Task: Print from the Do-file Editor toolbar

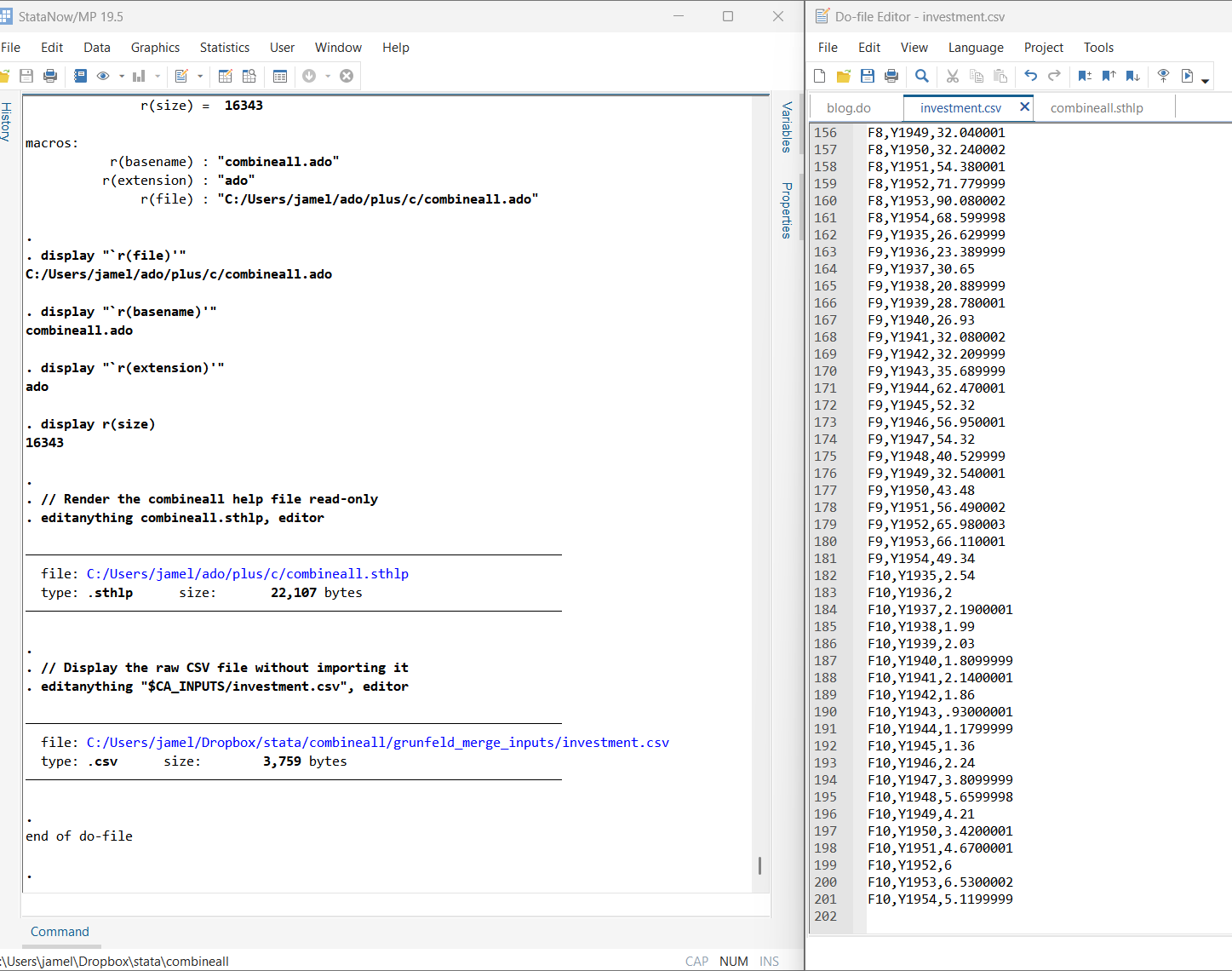Action: tap(891, 76)
